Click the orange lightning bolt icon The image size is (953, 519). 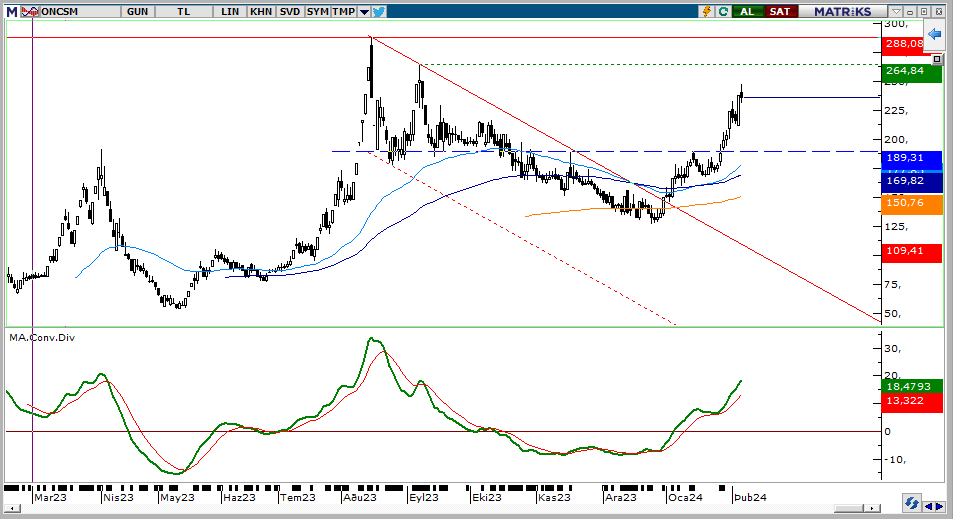[706, 12]
